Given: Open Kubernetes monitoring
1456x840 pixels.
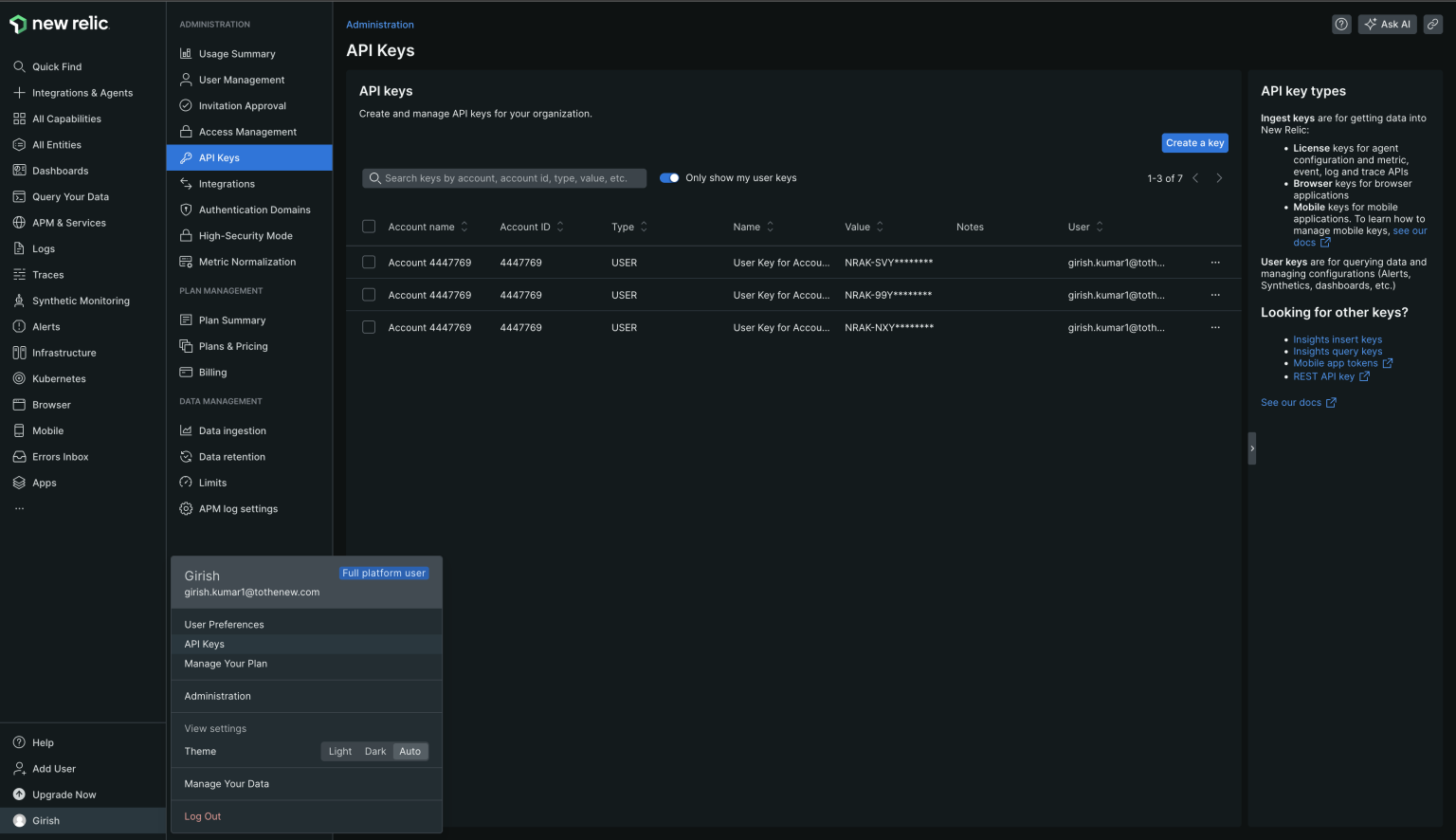Looking at the screenshot, I should (59, 378).
